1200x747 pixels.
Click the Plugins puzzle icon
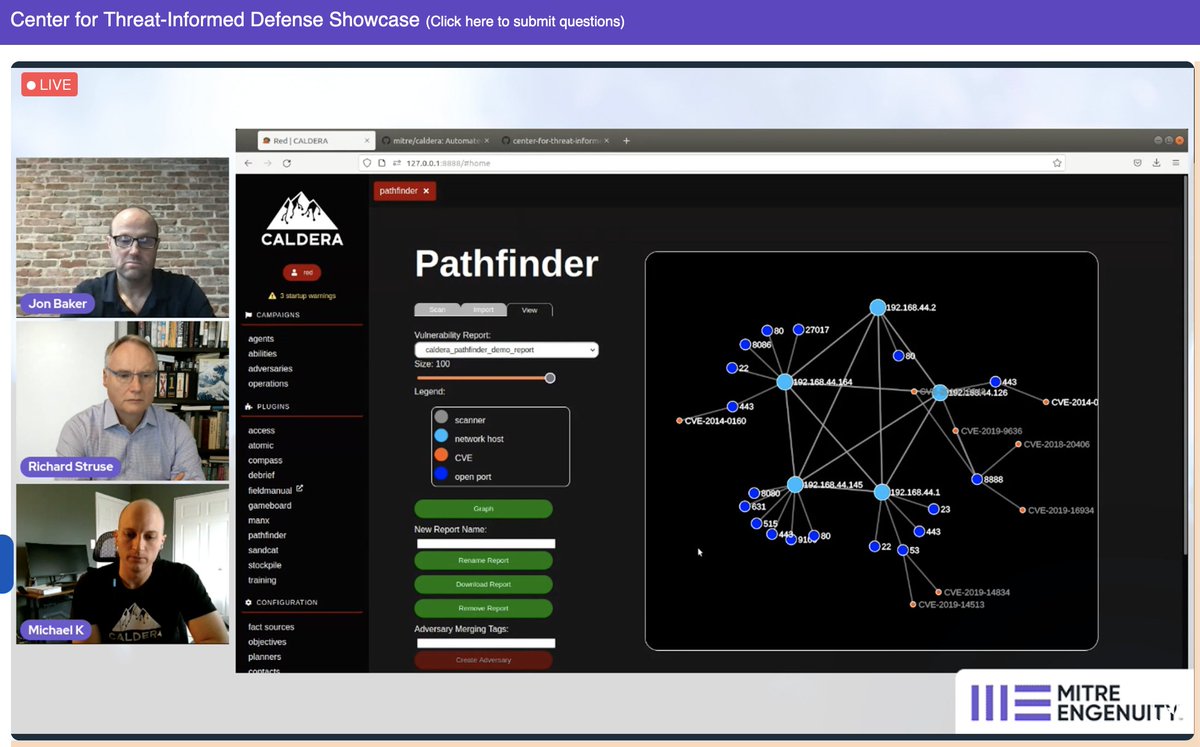click(249, 407)
